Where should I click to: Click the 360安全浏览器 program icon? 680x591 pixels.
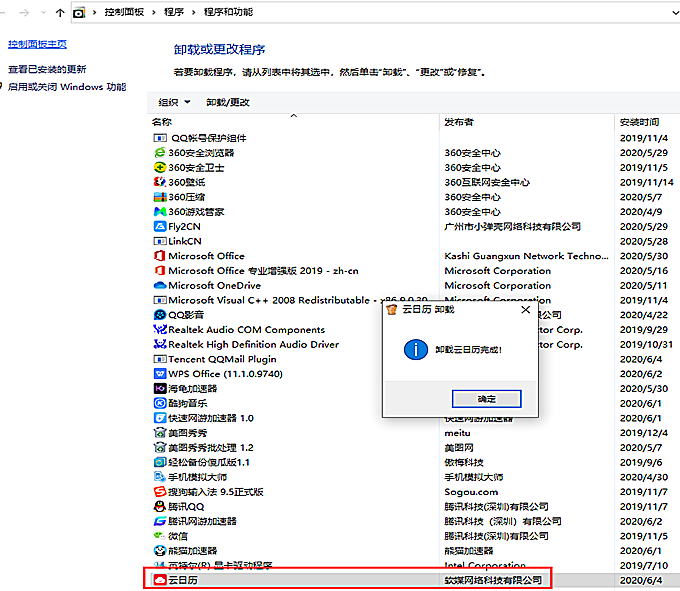tap(160, 153)
